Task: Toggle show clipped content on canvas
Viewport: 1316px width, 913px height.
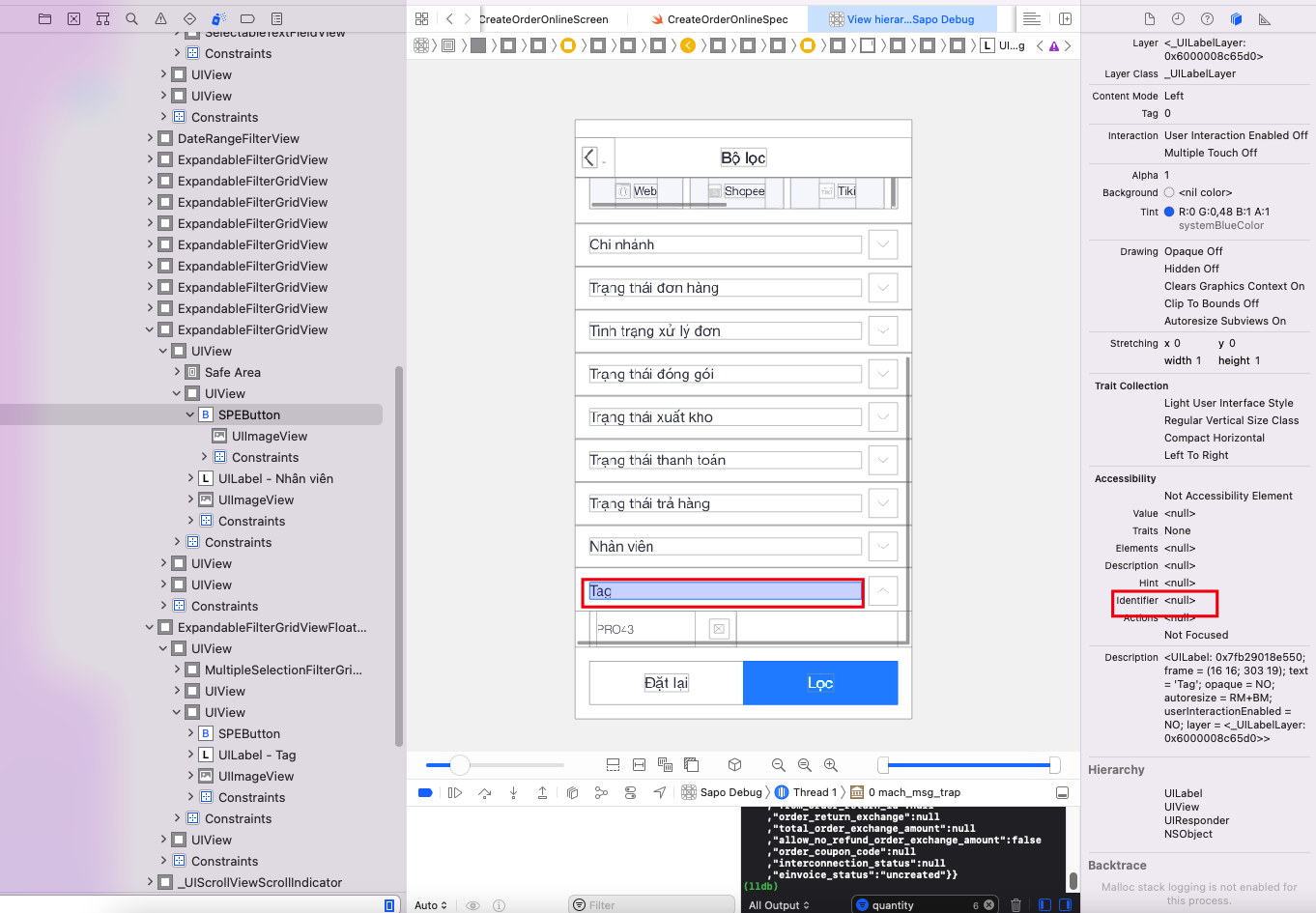Action: (x=613, y=764)
